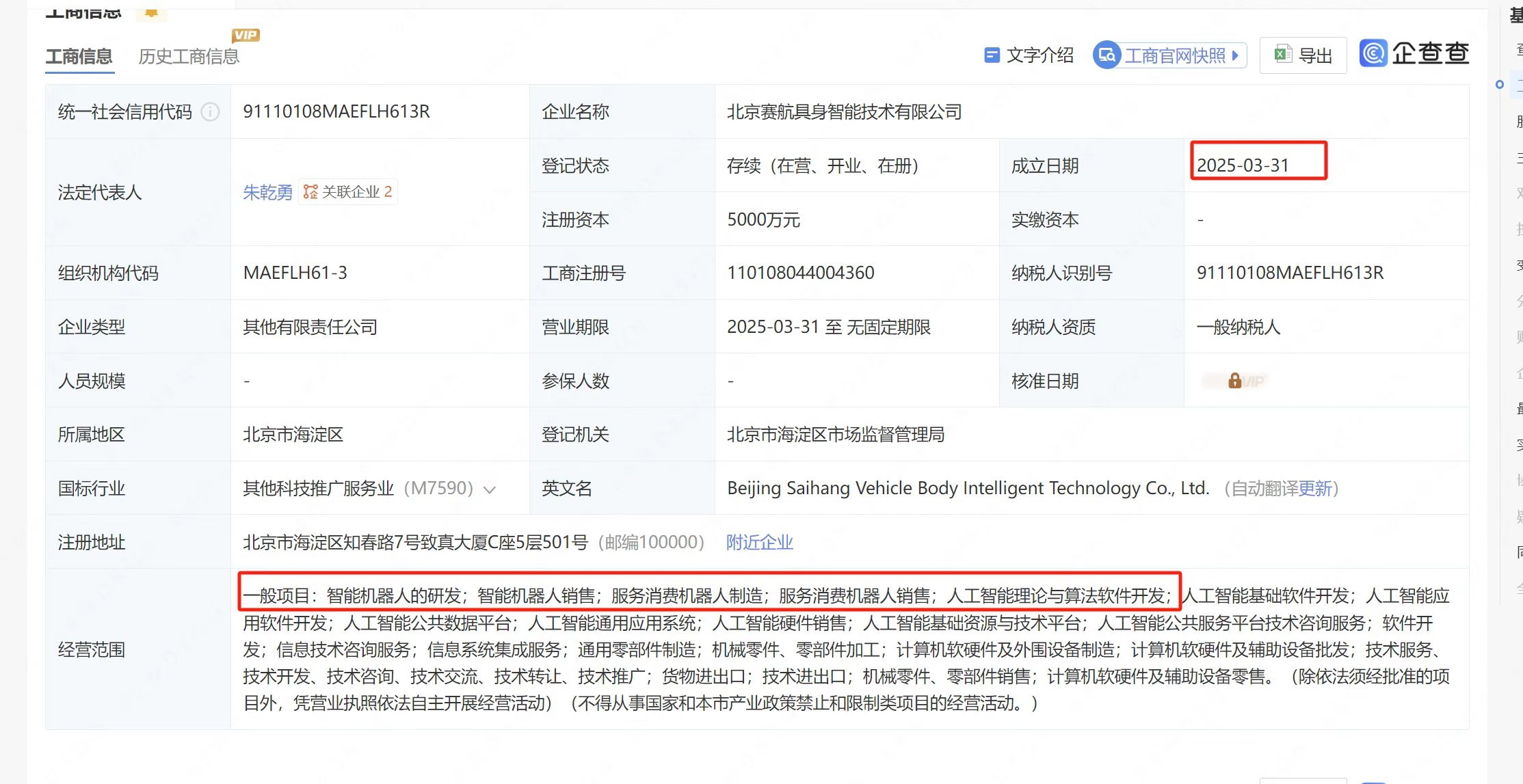Screen dimensions: 1523x784
Task: Switch to 历史工商信息 tab
Action: point(189,56)
